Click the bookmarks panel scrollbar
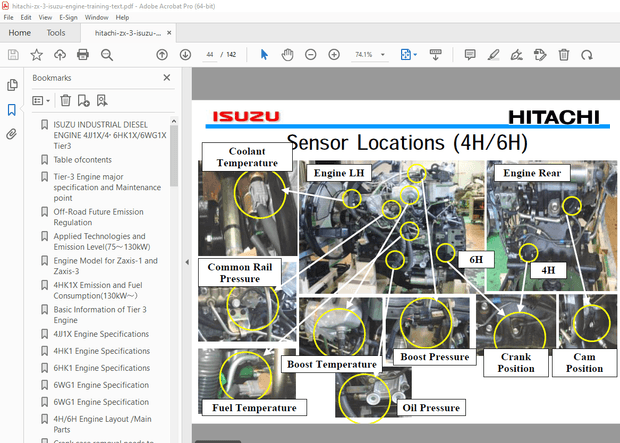620x443 pixels. (x=174, y=155)
